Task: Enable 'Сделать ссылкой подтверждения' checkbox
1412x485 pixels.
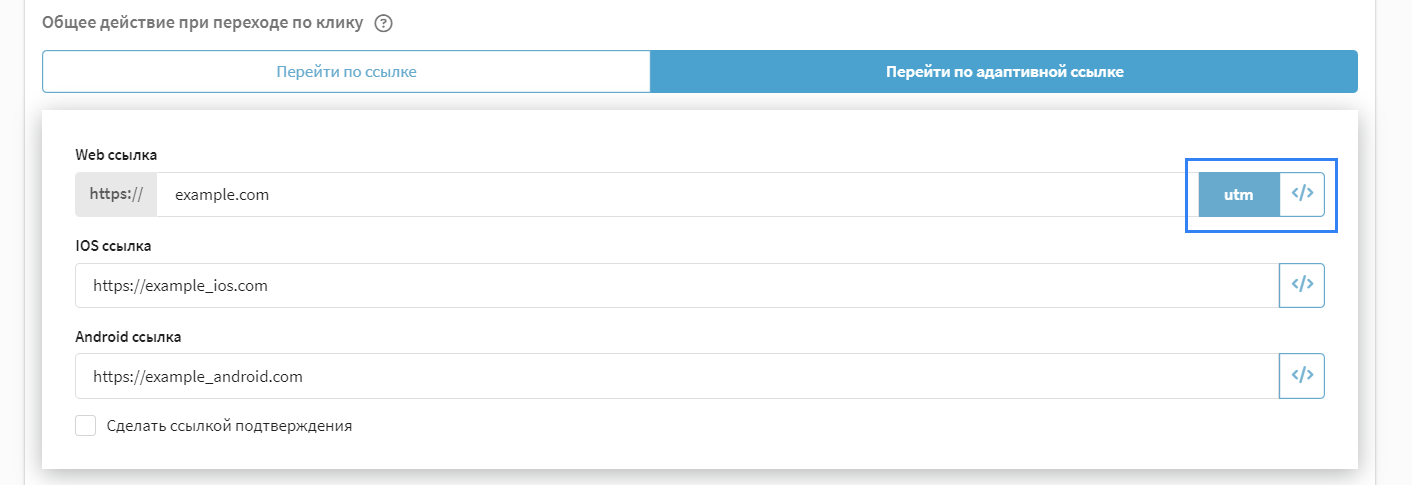Action: [86, 426]
